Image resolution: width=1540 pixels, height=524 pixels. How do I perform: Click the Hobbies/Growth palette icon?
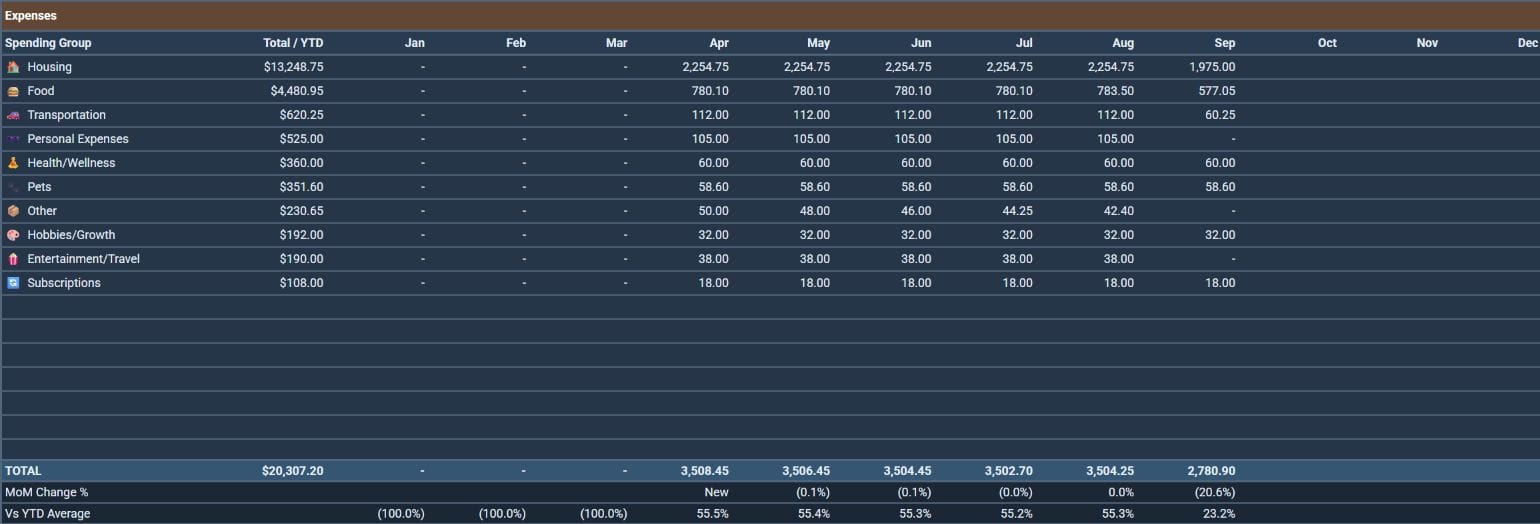[x=13, y=235]
